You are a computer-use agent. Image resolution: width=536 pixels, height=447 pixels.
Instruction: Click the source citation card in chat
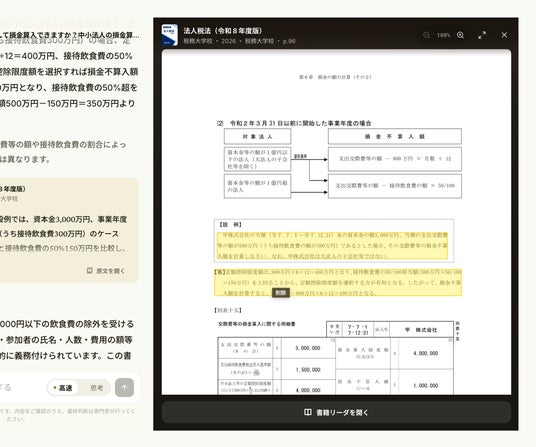click(x=67, y=230)
